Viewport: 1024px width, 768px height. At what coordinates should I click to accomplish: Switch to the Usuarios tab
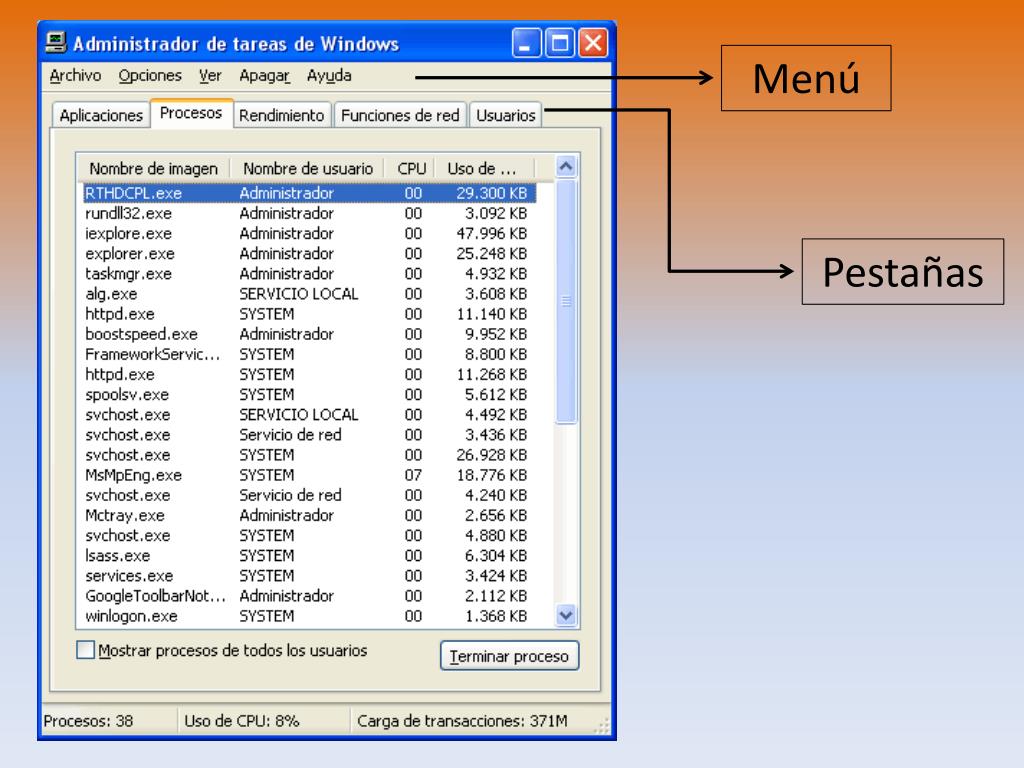click(505, 115)
